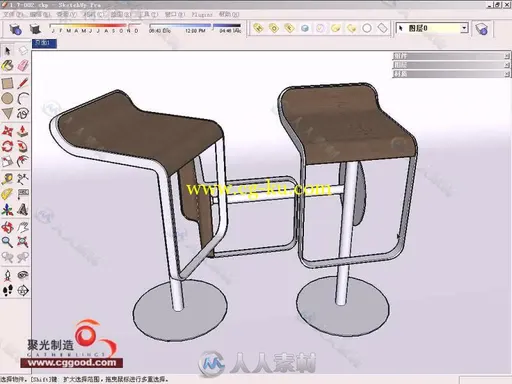Viewport: 512px width, 384px height.
Task: Click the Zoom Extents tool
Action: coord(23,242)
